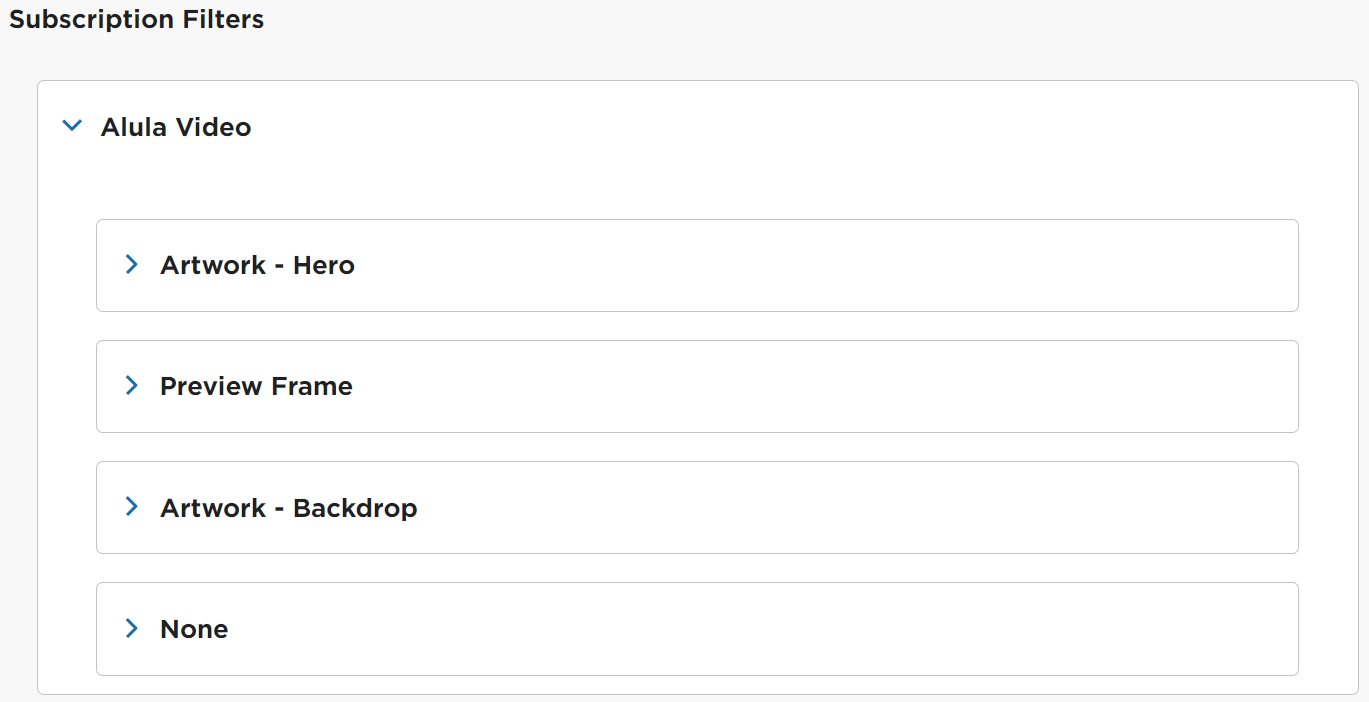Select the Artwork - Hero label text
Viewport: 1369px width, 702px height.
click(x=257, y=265)
